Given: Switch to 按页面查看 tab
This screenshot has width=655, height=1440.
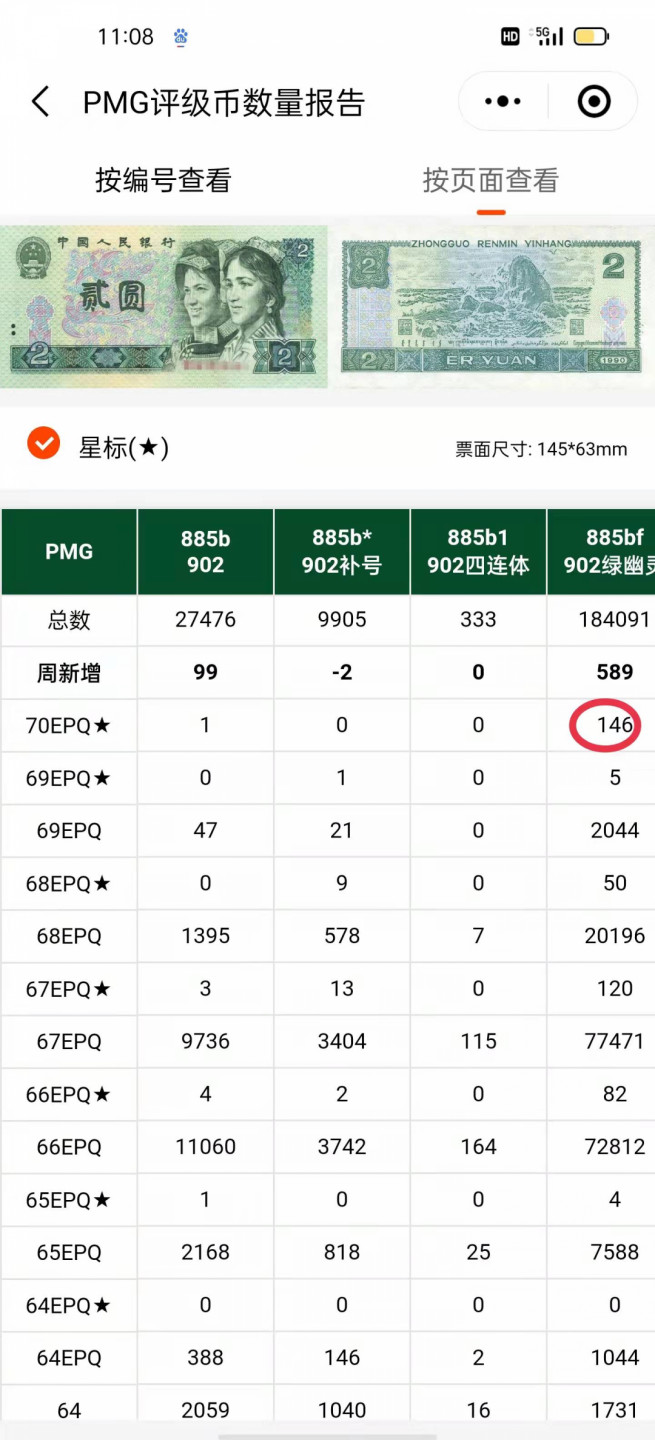Looking at the screenshot, I should [490, 180].
